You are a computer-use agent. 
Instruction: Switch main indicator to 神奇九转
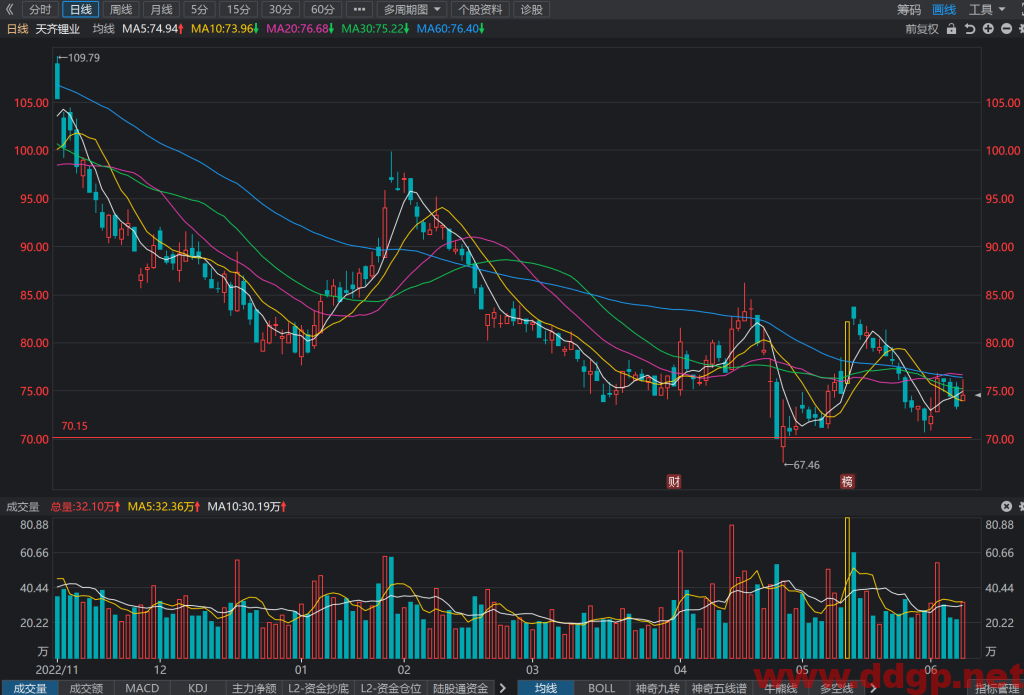click(x=658, y=688)
